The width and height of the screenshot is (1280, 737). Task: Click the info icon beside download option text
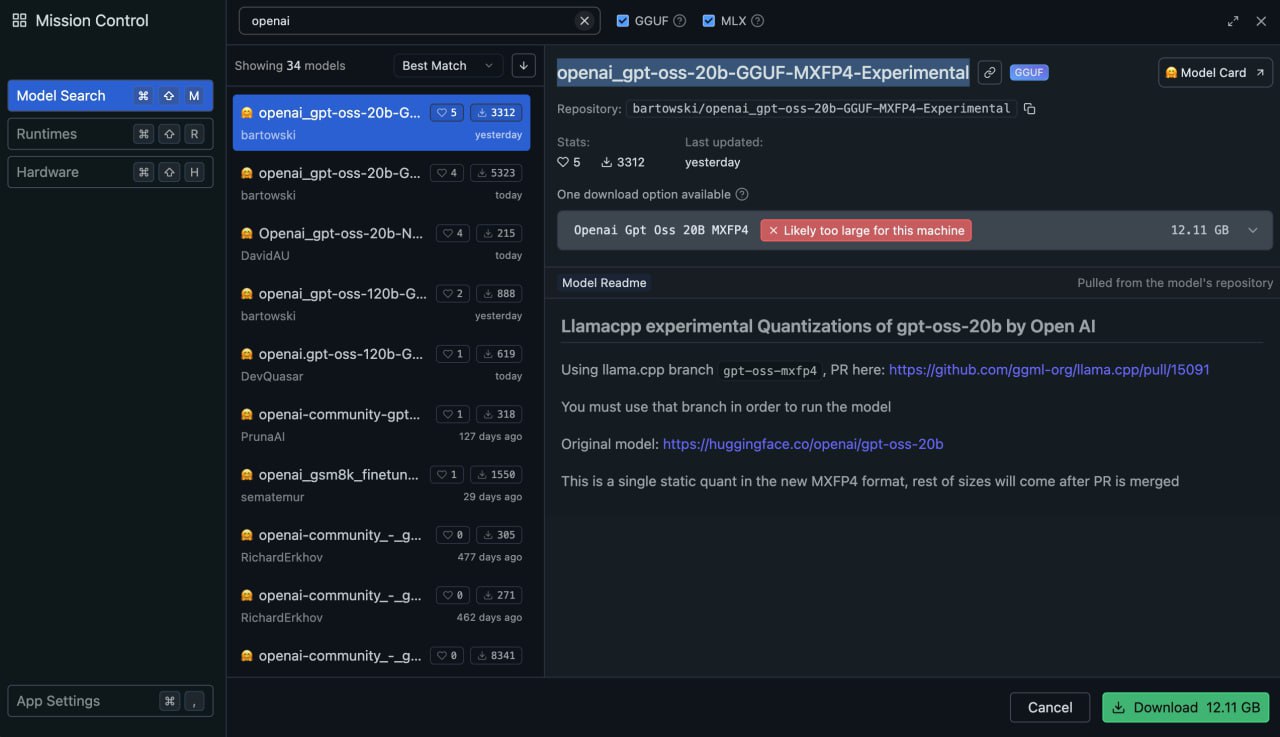click(741, 194)
